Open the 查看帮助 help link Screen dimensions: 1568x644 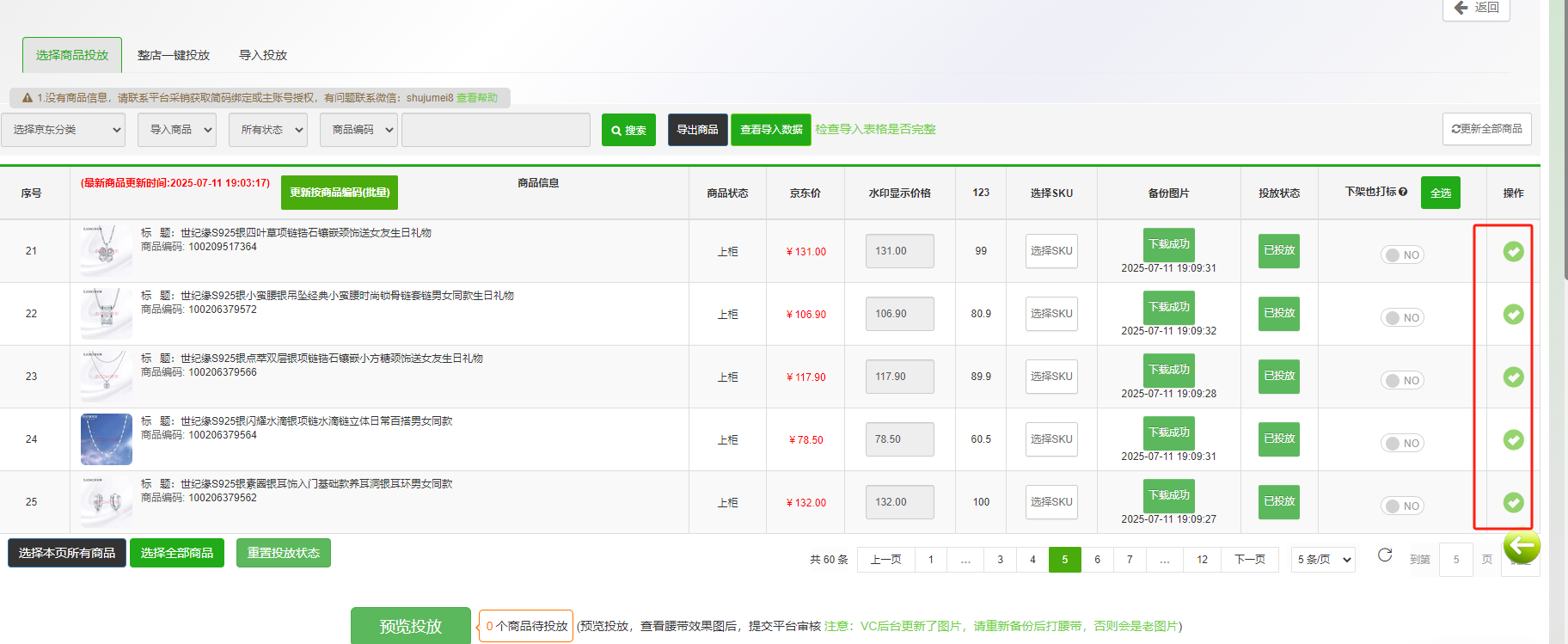click(477, 98)
